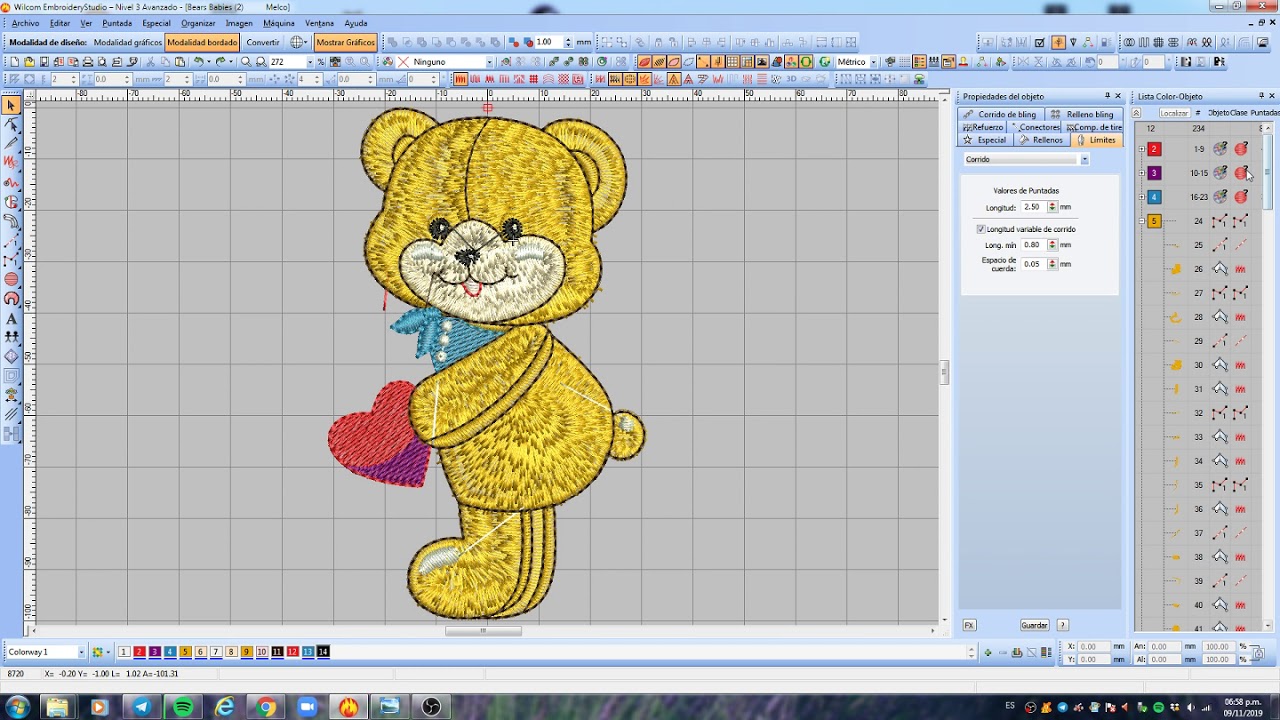Image resolution: width=1280 pixels, height=720 pixels.
Task: Click the Internet Explorer taskbar icon
Action: click(x=224, y=707)
